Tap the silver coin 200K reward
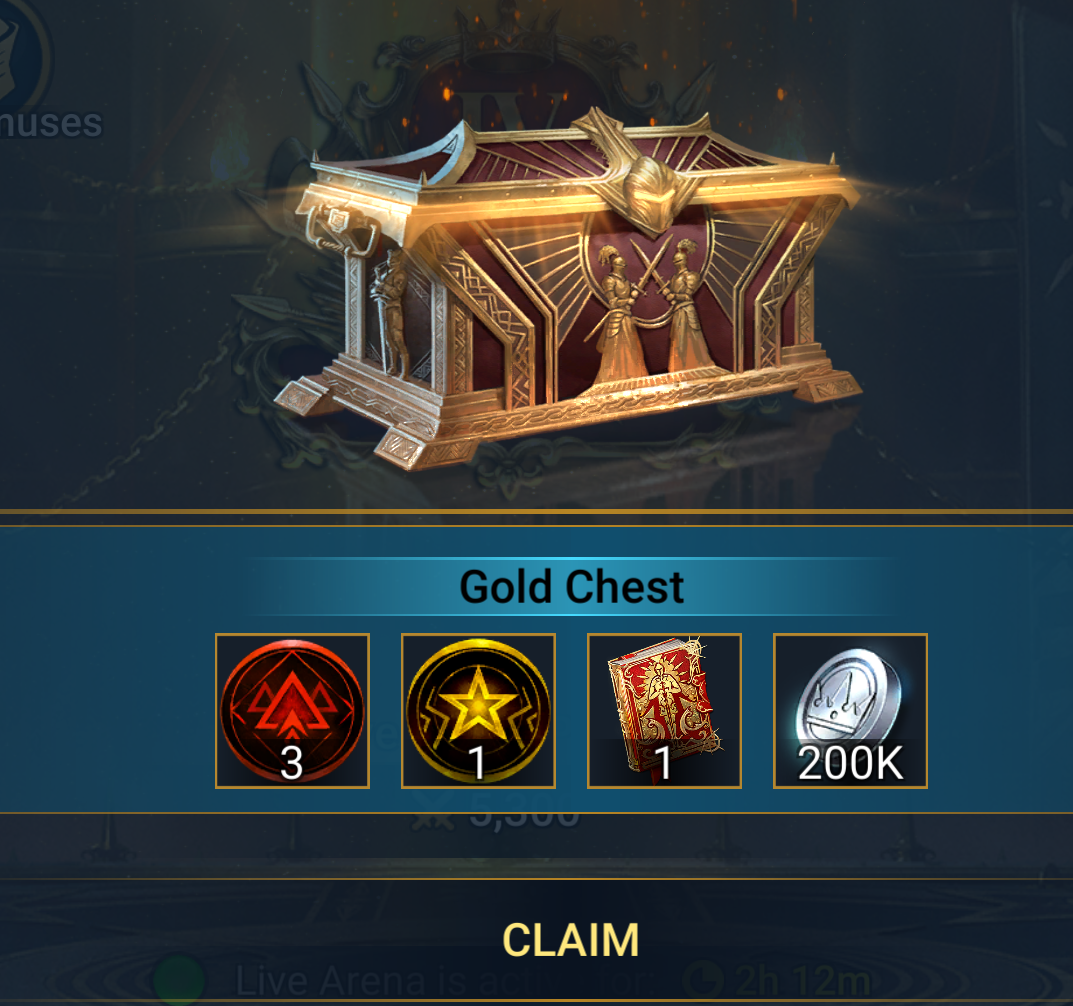The image size is (1073, 1006). tap(851, 711)
